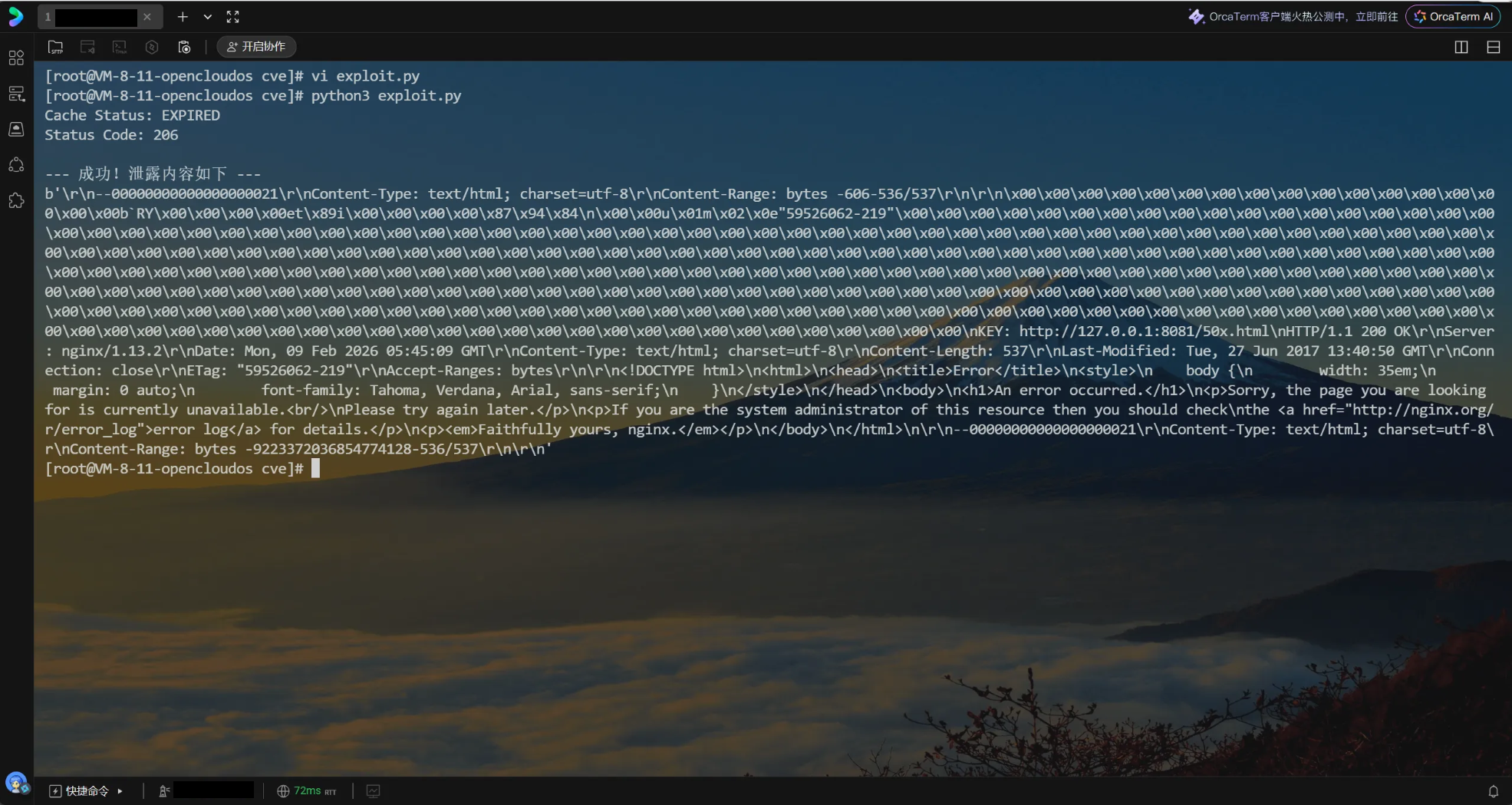Open the SFTP file manager
The width and height of the screenshot is (1512, 805).
click(55, 47)
